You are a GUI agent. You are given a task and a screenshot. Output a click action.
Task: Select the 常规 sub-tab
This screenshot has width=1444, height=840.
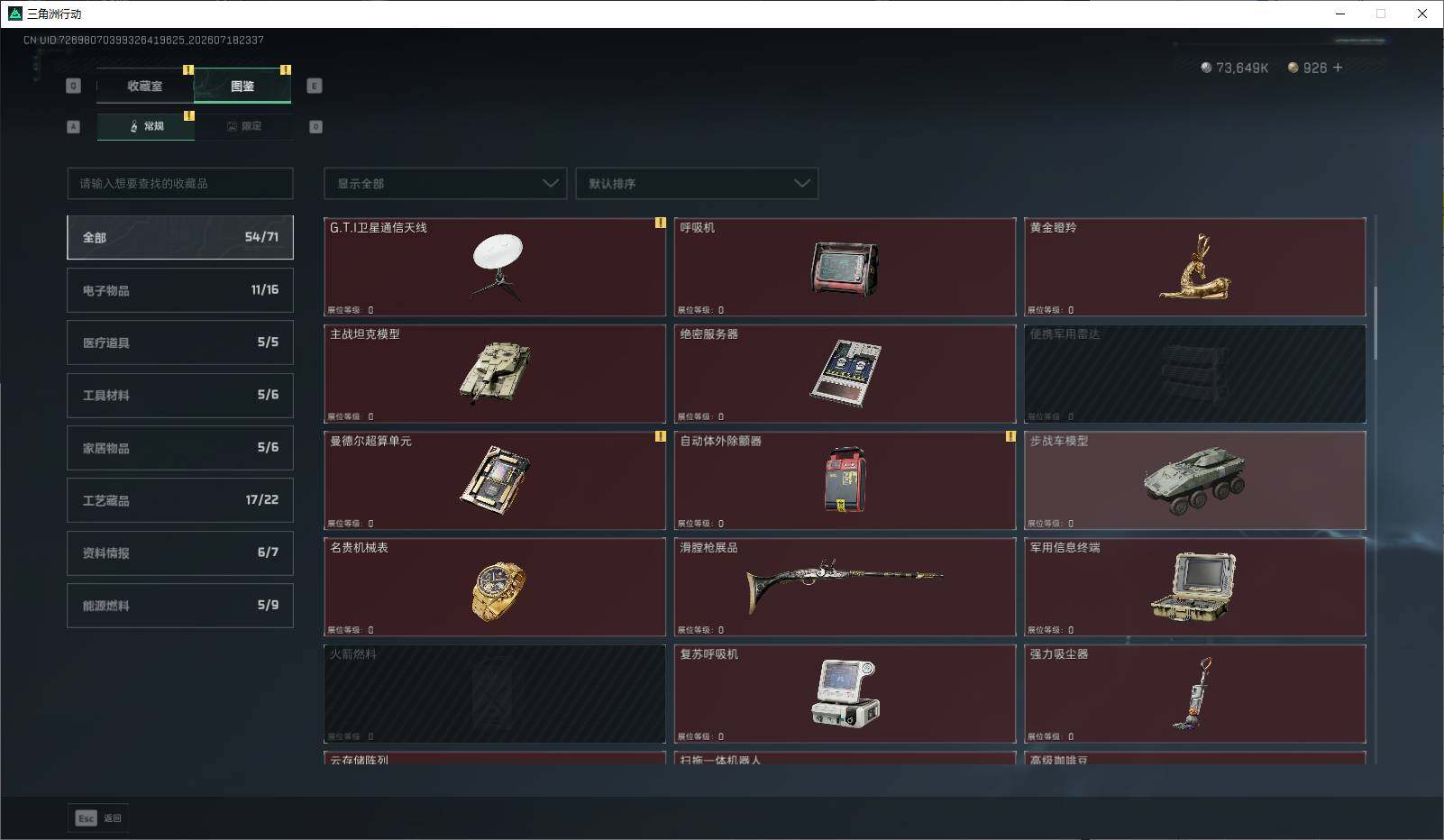145,126
